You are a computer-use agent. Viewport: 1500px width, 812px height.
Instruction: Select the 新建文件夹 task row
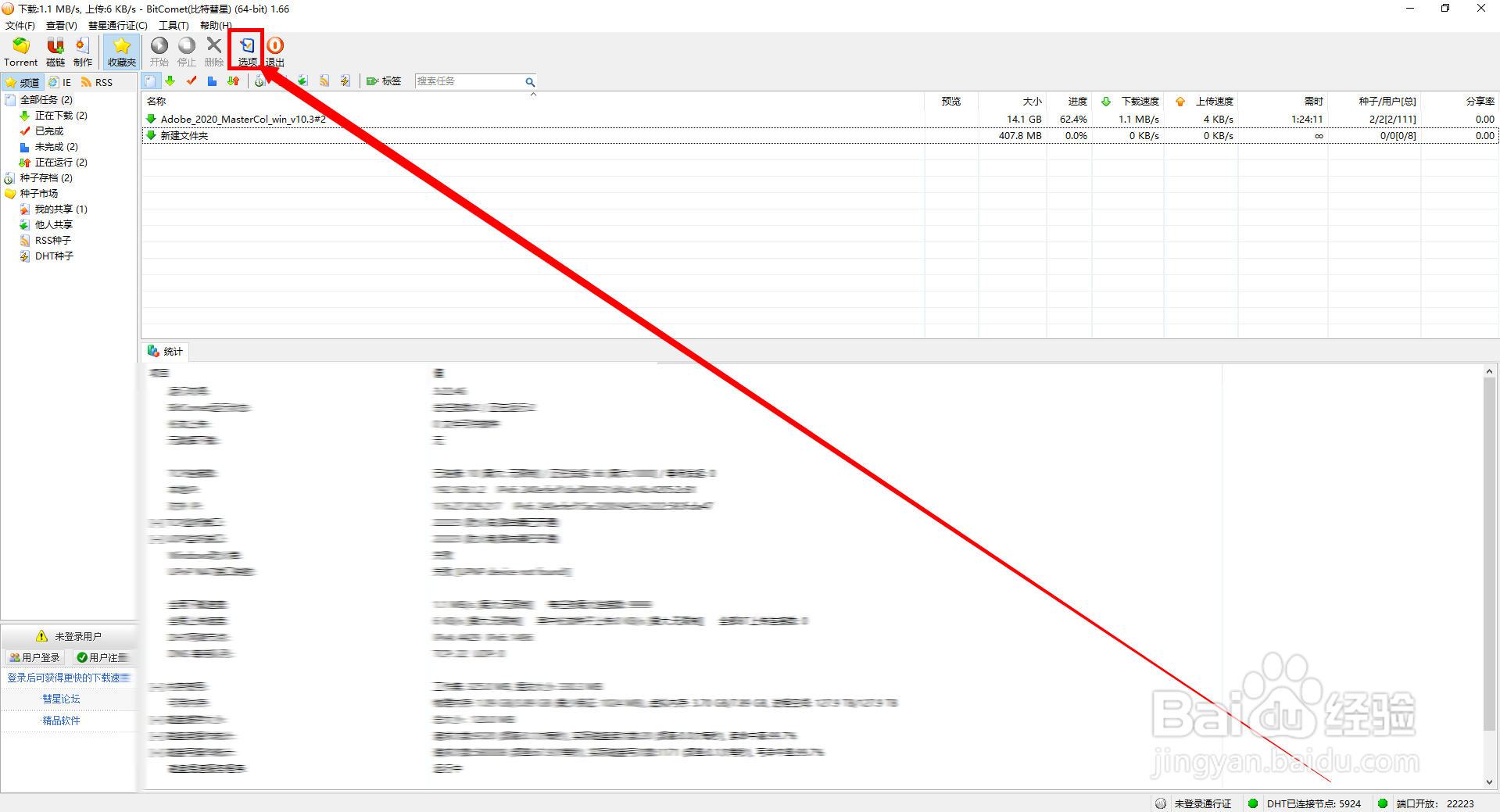point(820,136)
